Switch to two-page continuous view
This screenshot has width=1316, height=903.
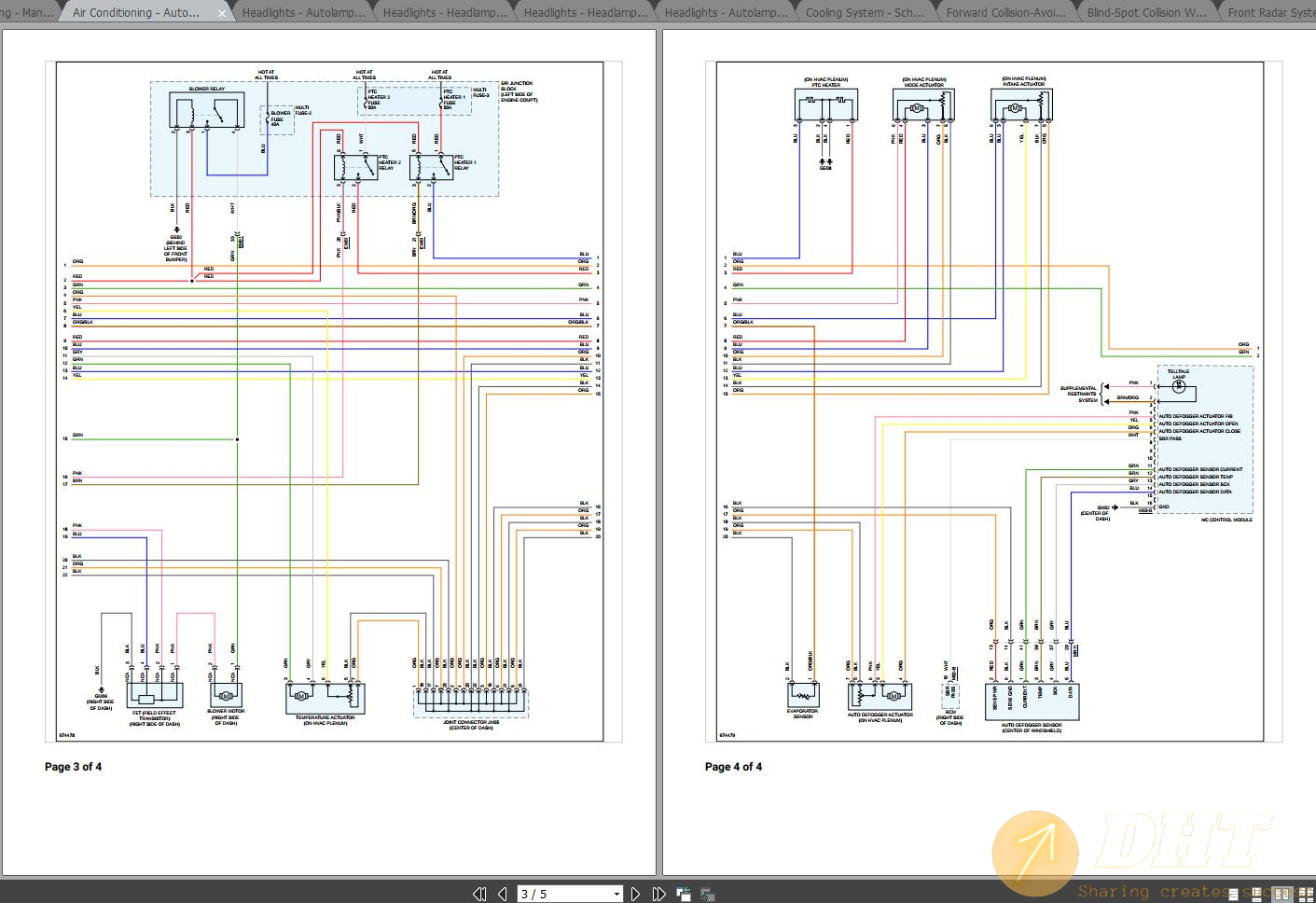[1305, 894]
